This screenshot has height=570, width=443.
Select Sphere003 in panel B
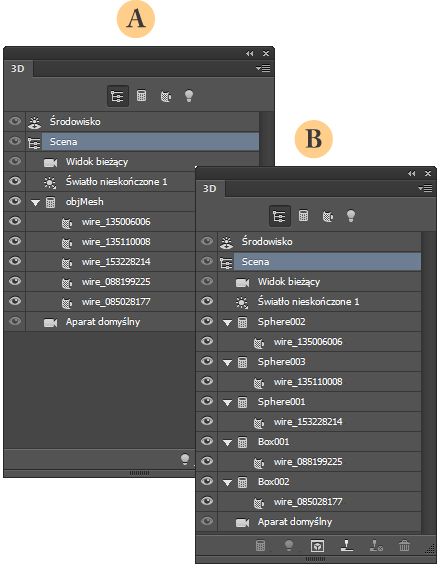tap(320, 362)
